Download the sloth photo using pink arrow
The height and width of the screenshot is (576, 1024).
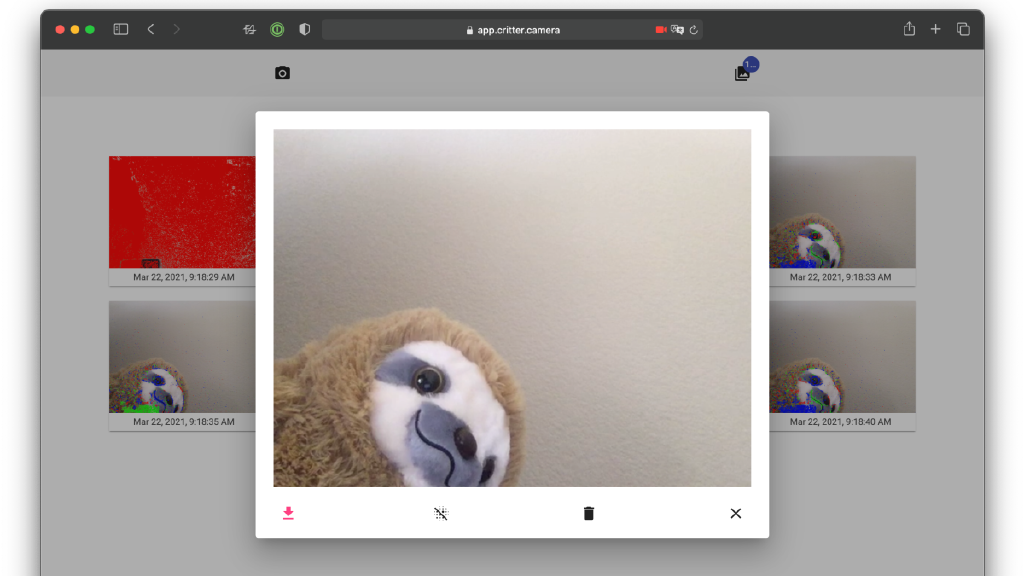tap(288, 513)
